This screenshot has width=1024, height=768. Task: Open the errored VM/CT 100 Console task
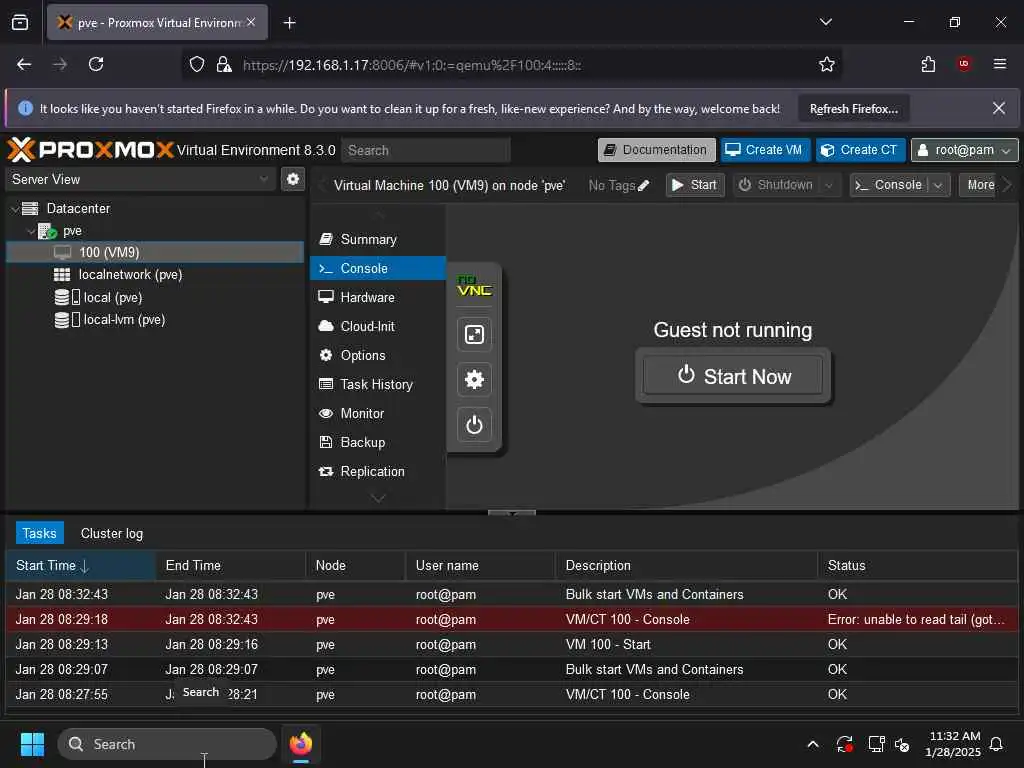pyautogui.click(x=511, y=619)
